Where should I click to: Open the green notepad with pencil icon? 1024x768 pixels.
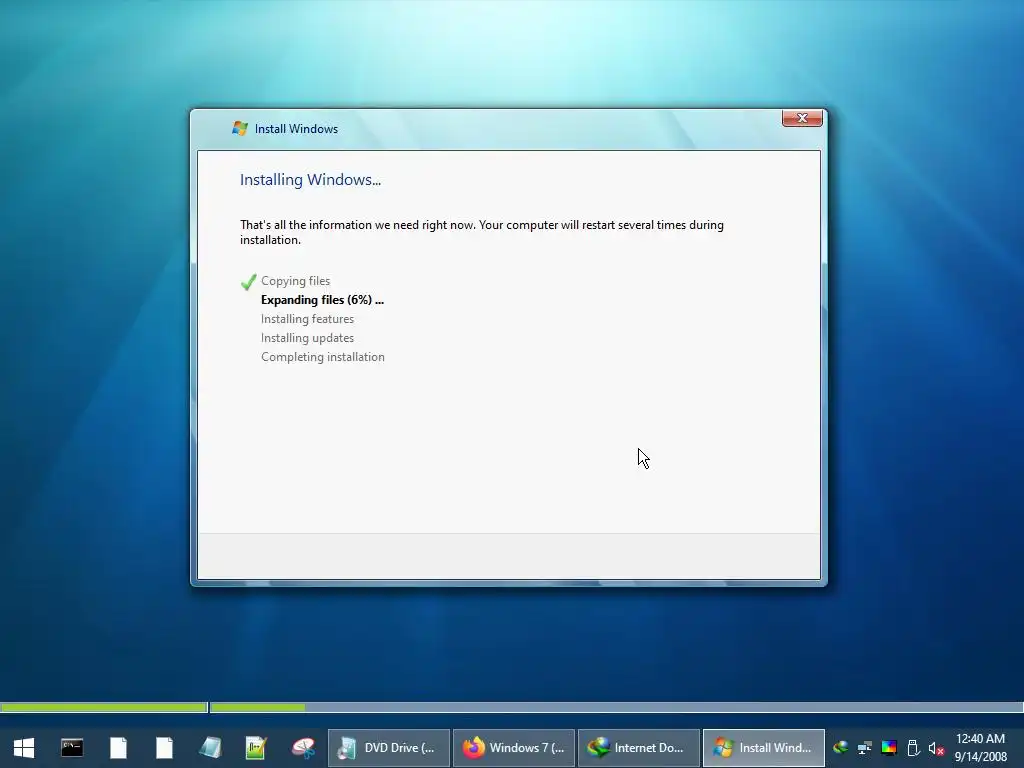[x=256, y=748]
